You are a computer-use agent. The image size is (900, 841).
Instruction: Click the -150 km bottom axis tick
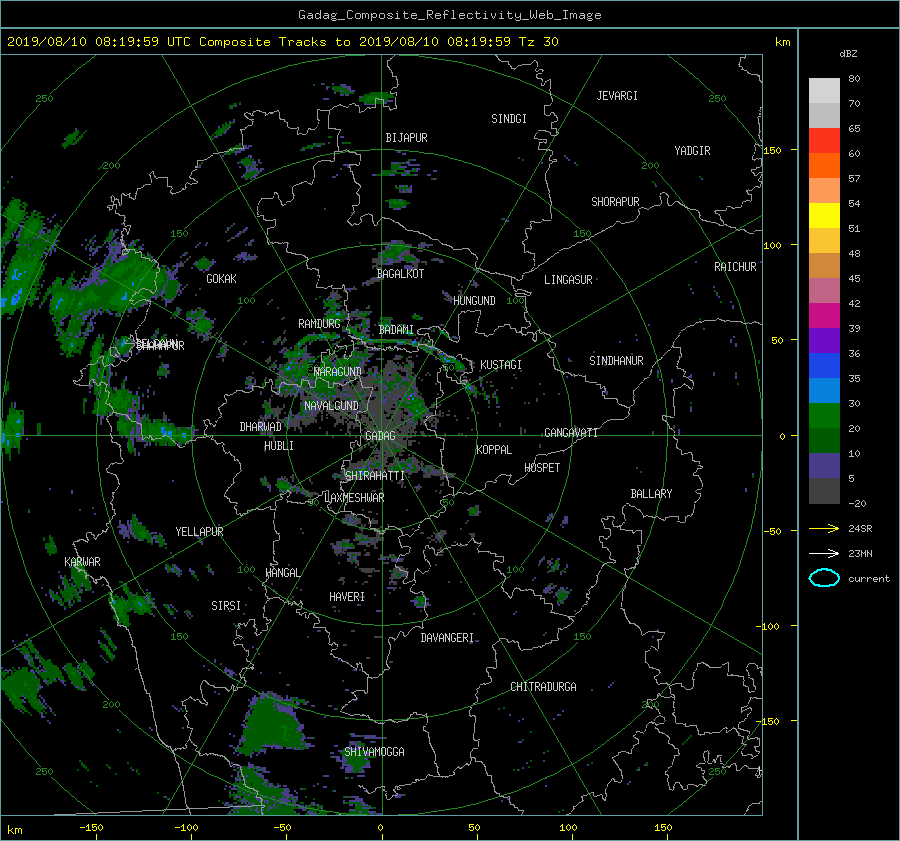click(x=91, y=828)
